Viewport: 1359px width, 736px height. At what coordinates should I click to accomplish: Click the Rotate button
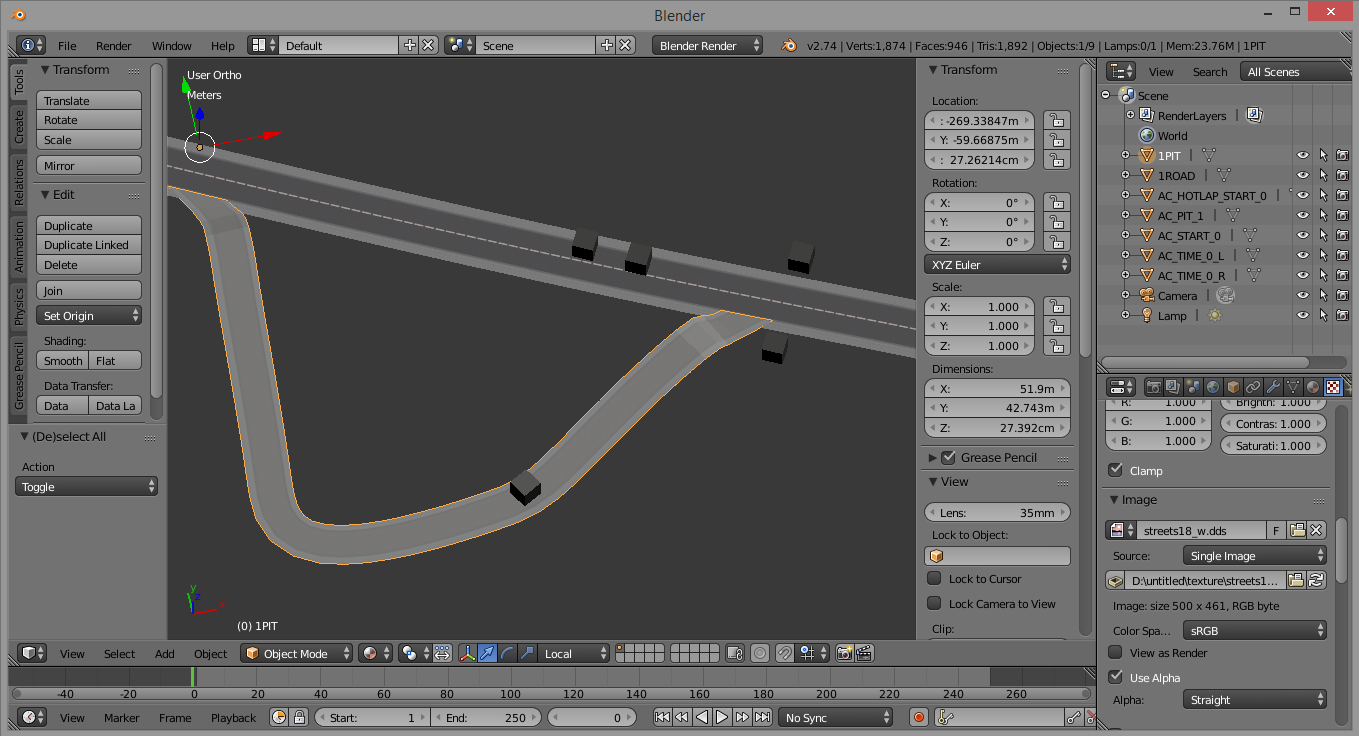[89, 120]
